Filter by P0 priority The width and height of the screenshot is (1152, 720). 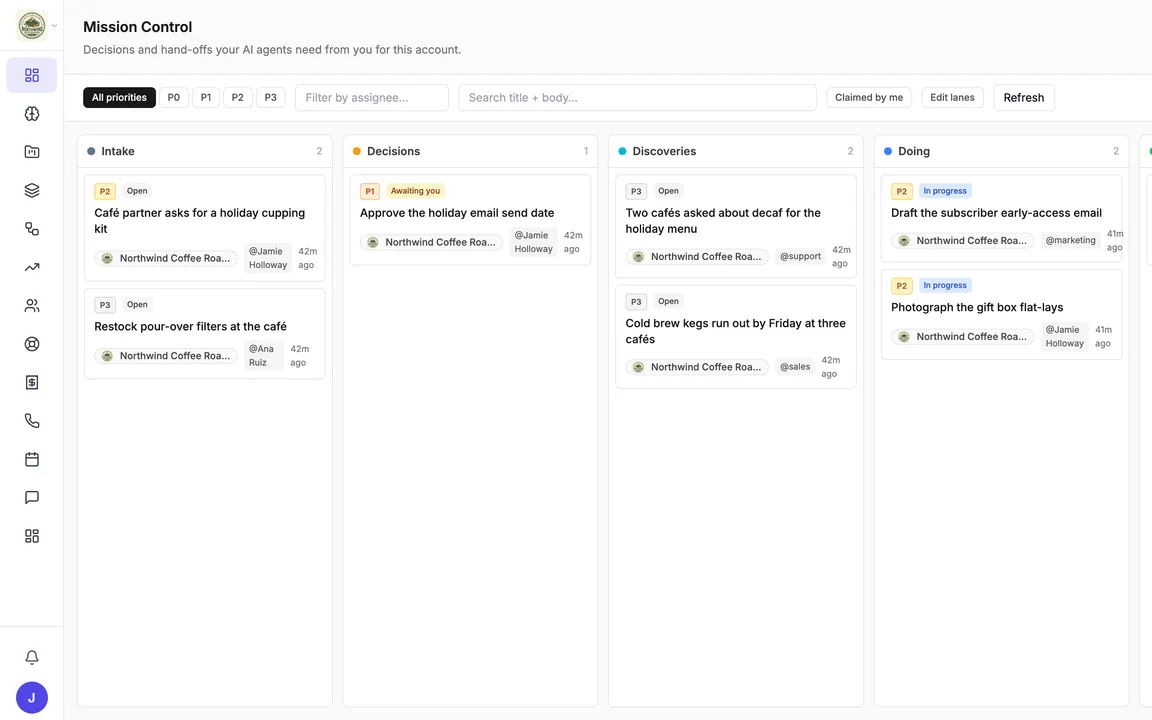click(173, 98)
